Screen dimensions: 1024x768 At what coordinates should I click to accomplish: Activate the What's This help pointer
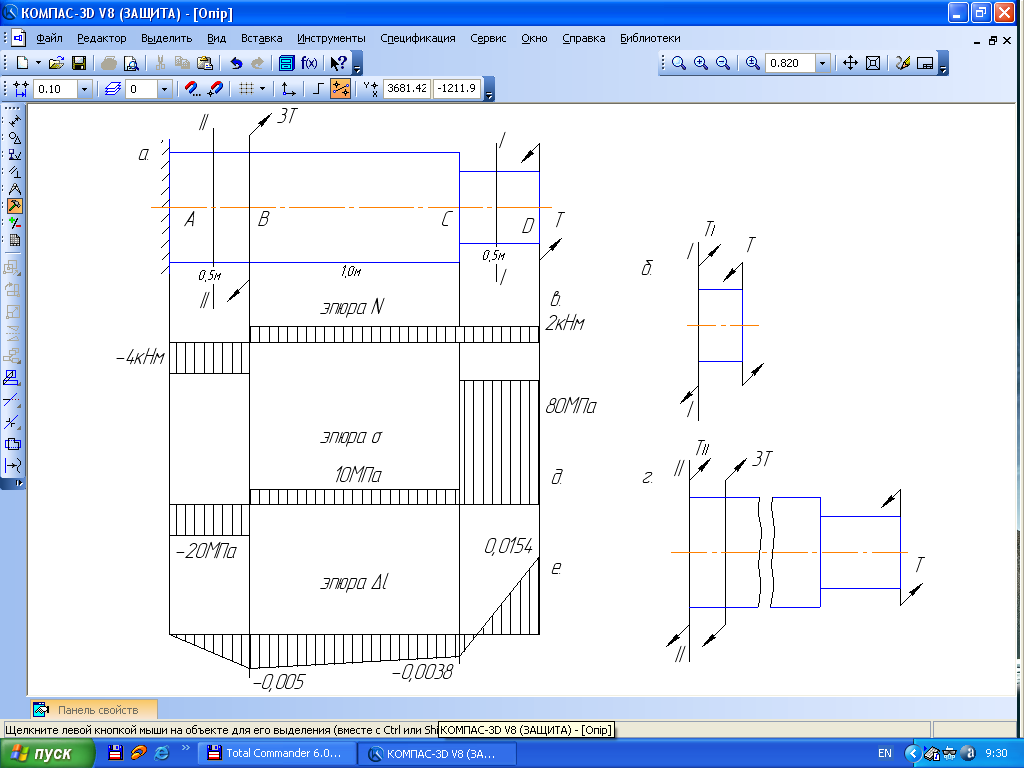(x=338, y=63)
